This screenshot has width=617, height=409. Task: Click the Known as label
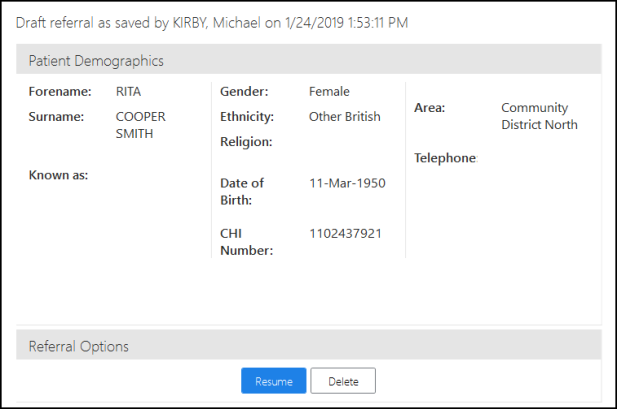[x=58, y=175]
